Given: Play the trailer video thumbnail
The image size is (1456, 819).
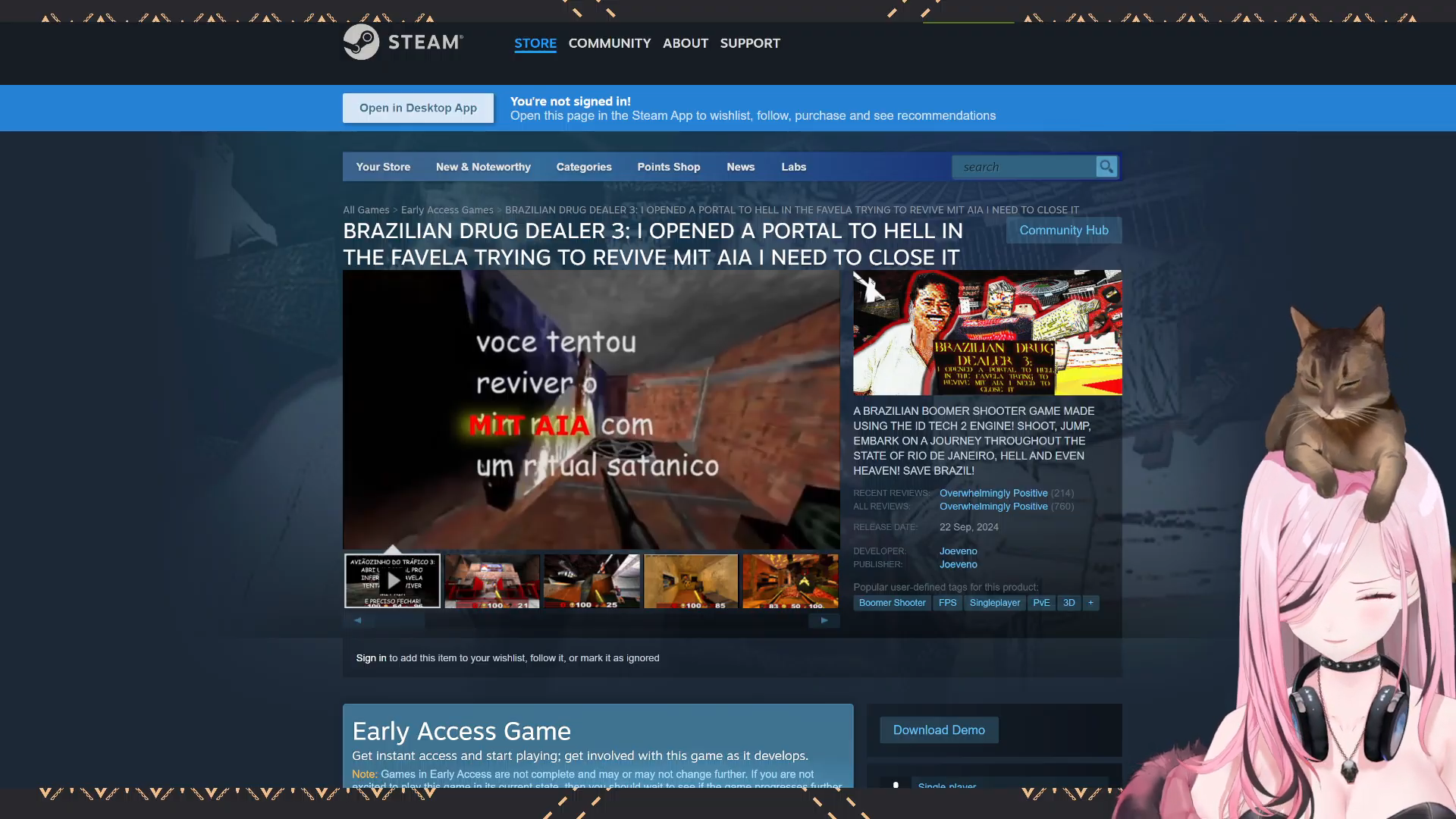Looking at the screenshot, I should (x=392, y=581).
